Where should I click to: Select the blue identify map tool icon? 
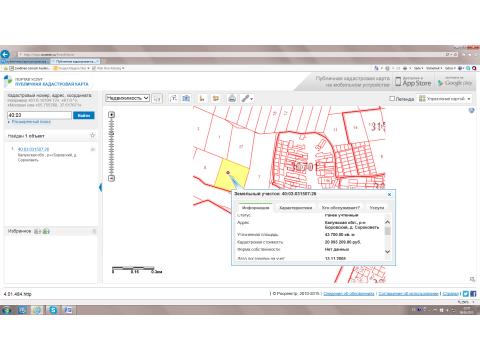[x=186, y=98]
